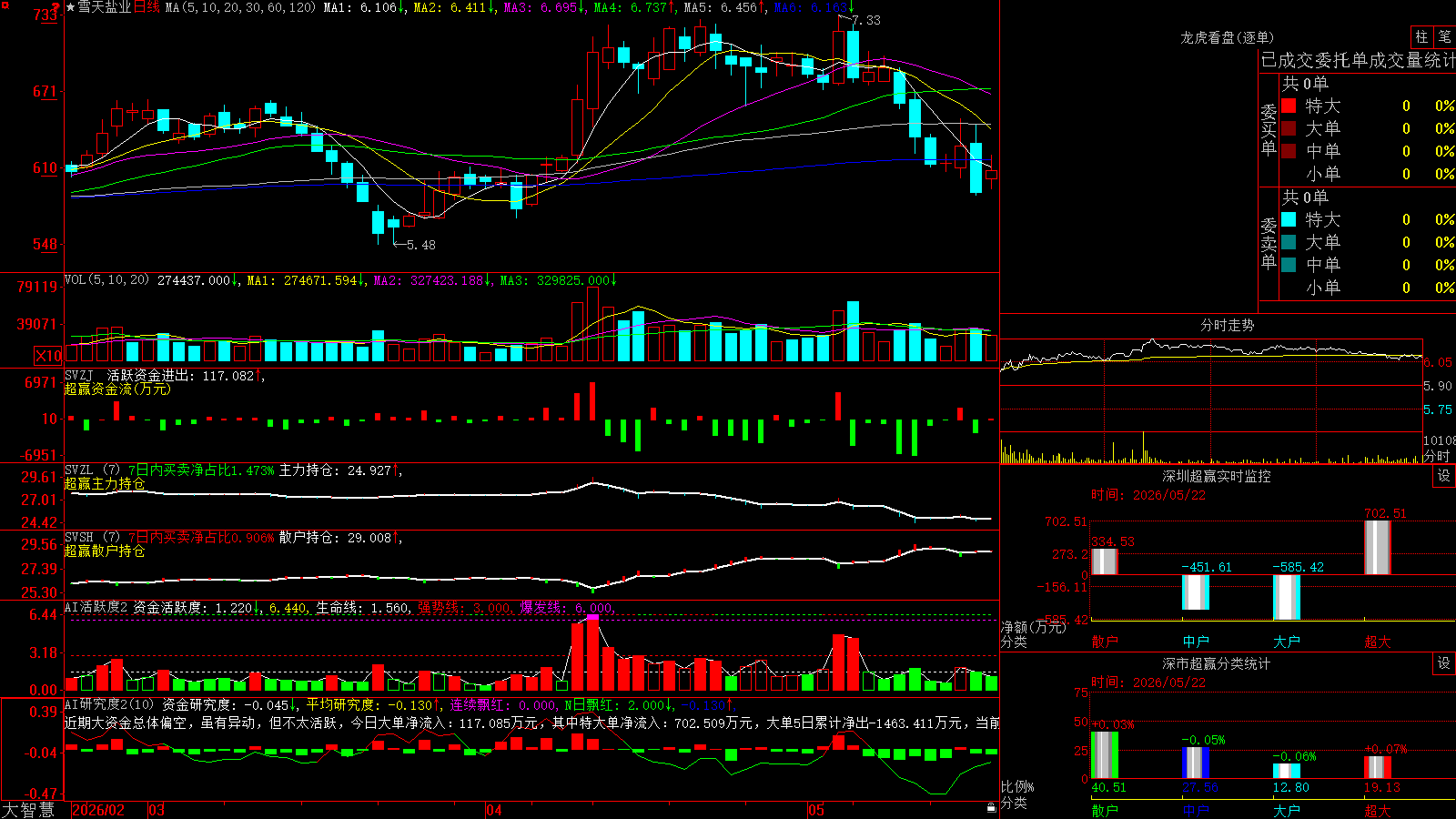Click the lock icon at chart bottom-right
This screenshot has height=819, width=1456.
pos(991,808)
